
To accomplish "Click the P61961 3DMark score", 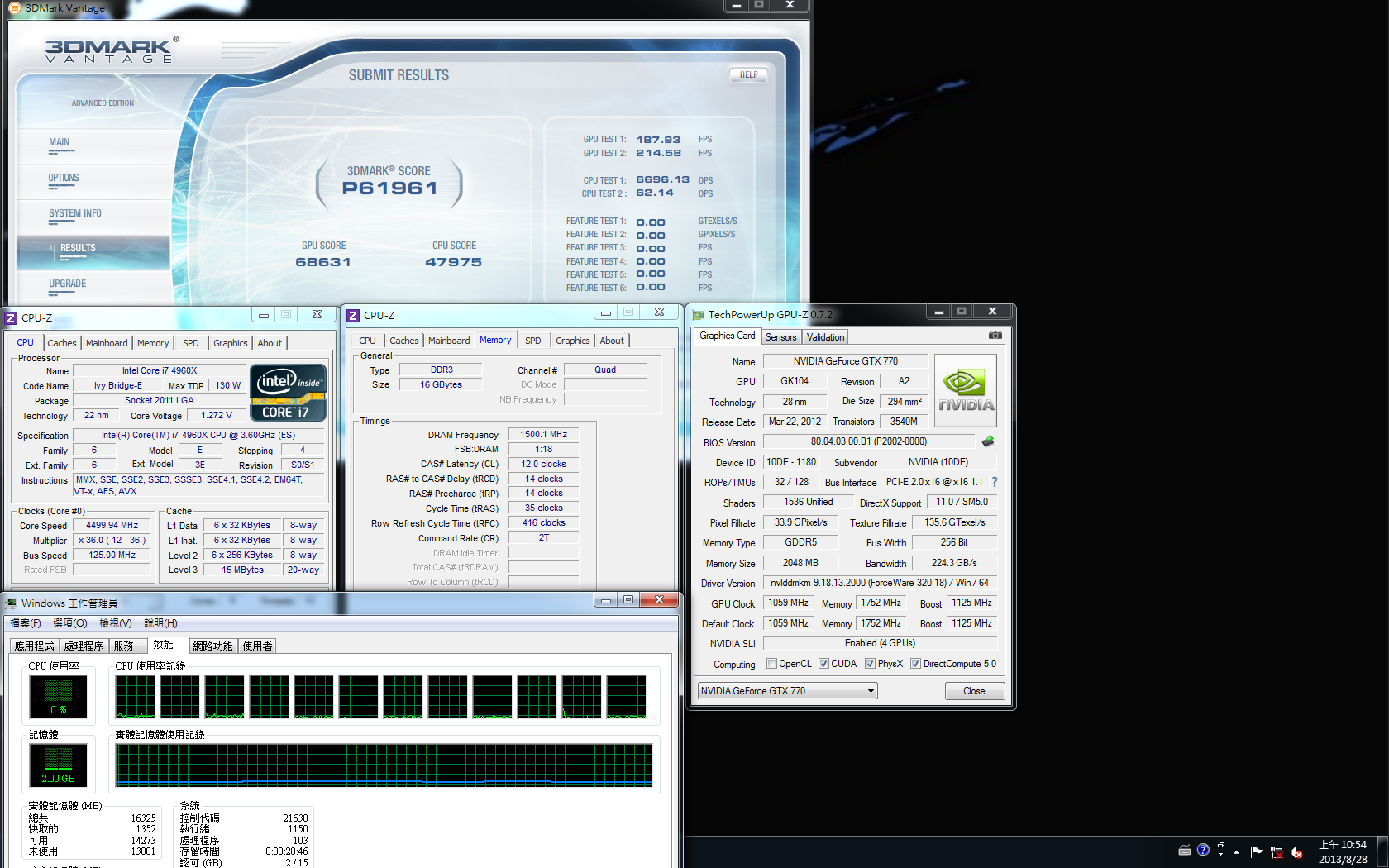I will [x=389, y=188].
